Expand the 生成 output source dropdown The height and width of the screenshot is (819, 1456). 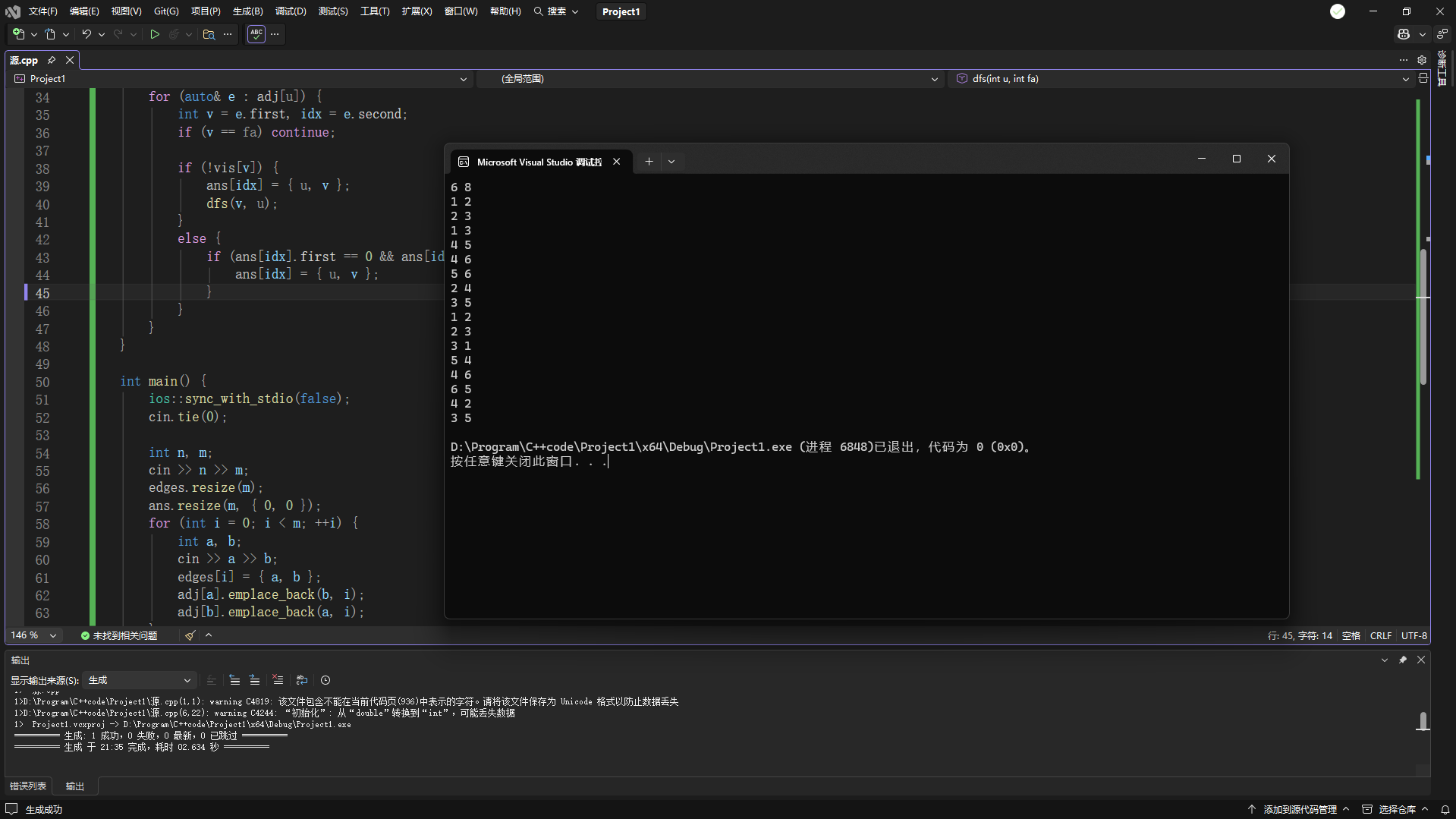(140, 680)
